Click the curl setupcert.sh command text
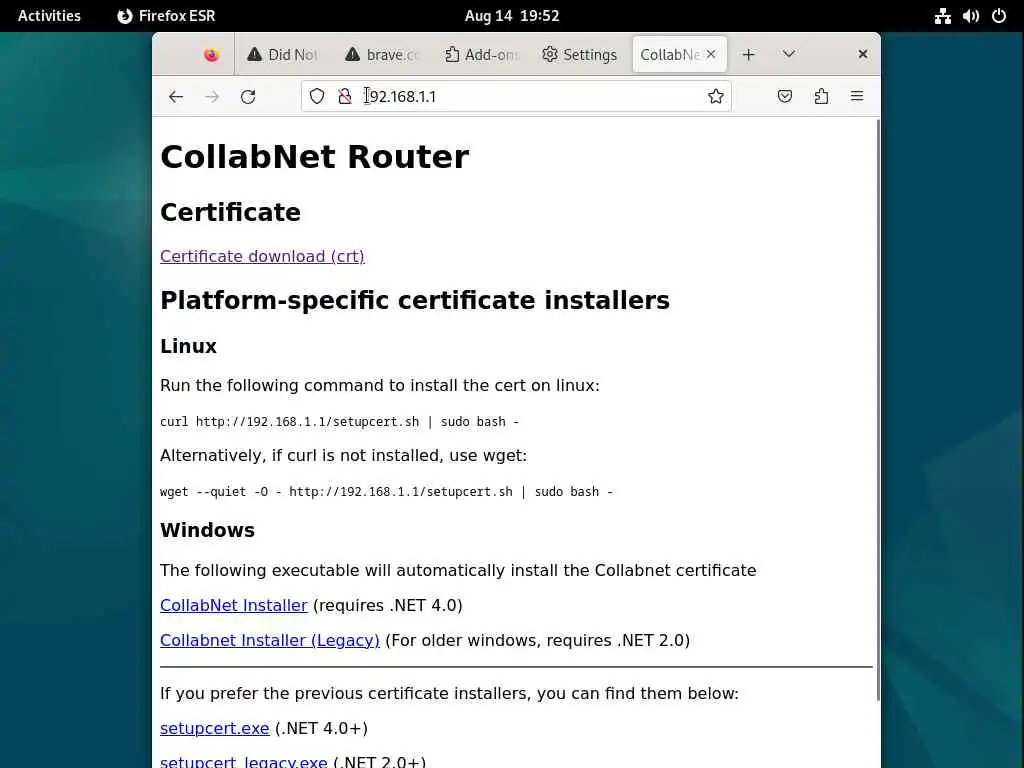The image size is (1024, 768). pos(340,422)
